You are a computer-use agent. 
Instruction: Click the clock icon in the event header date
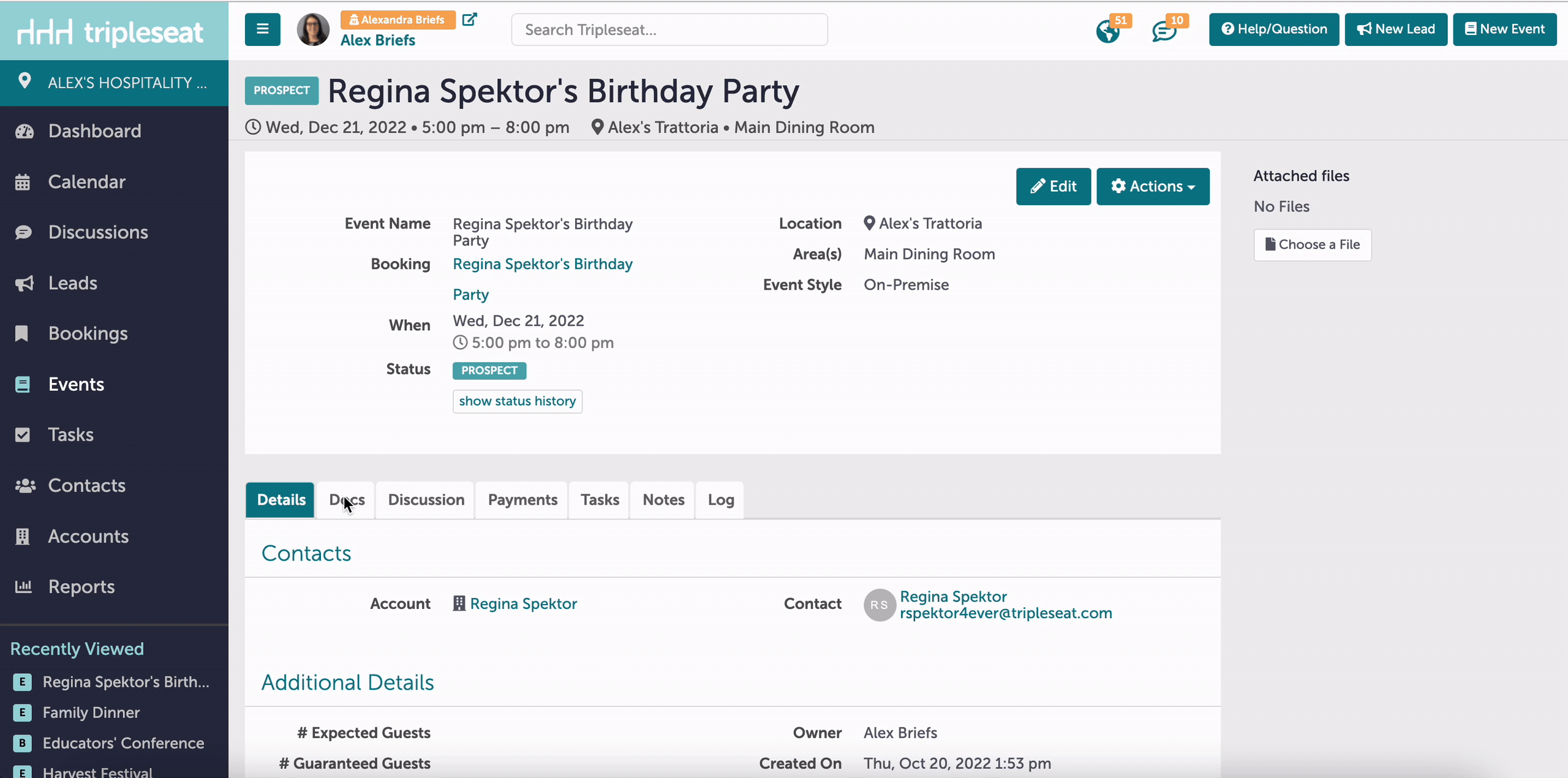tap(253, 127)
